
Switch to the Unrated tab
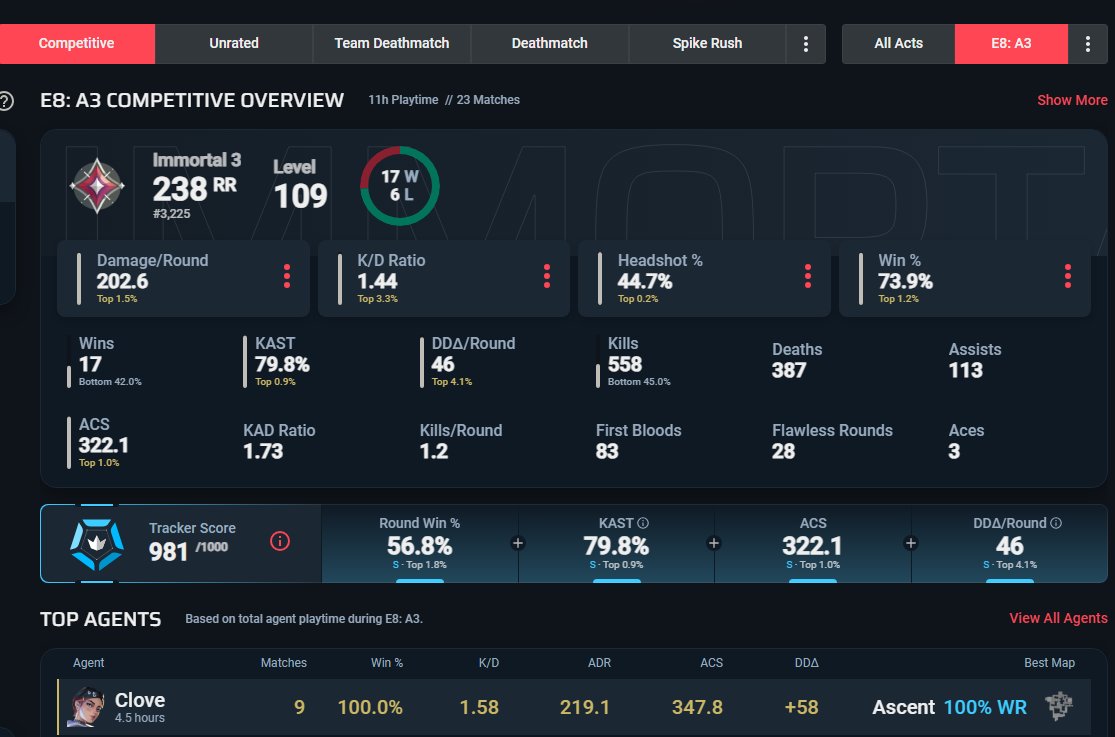pos(234,43)
